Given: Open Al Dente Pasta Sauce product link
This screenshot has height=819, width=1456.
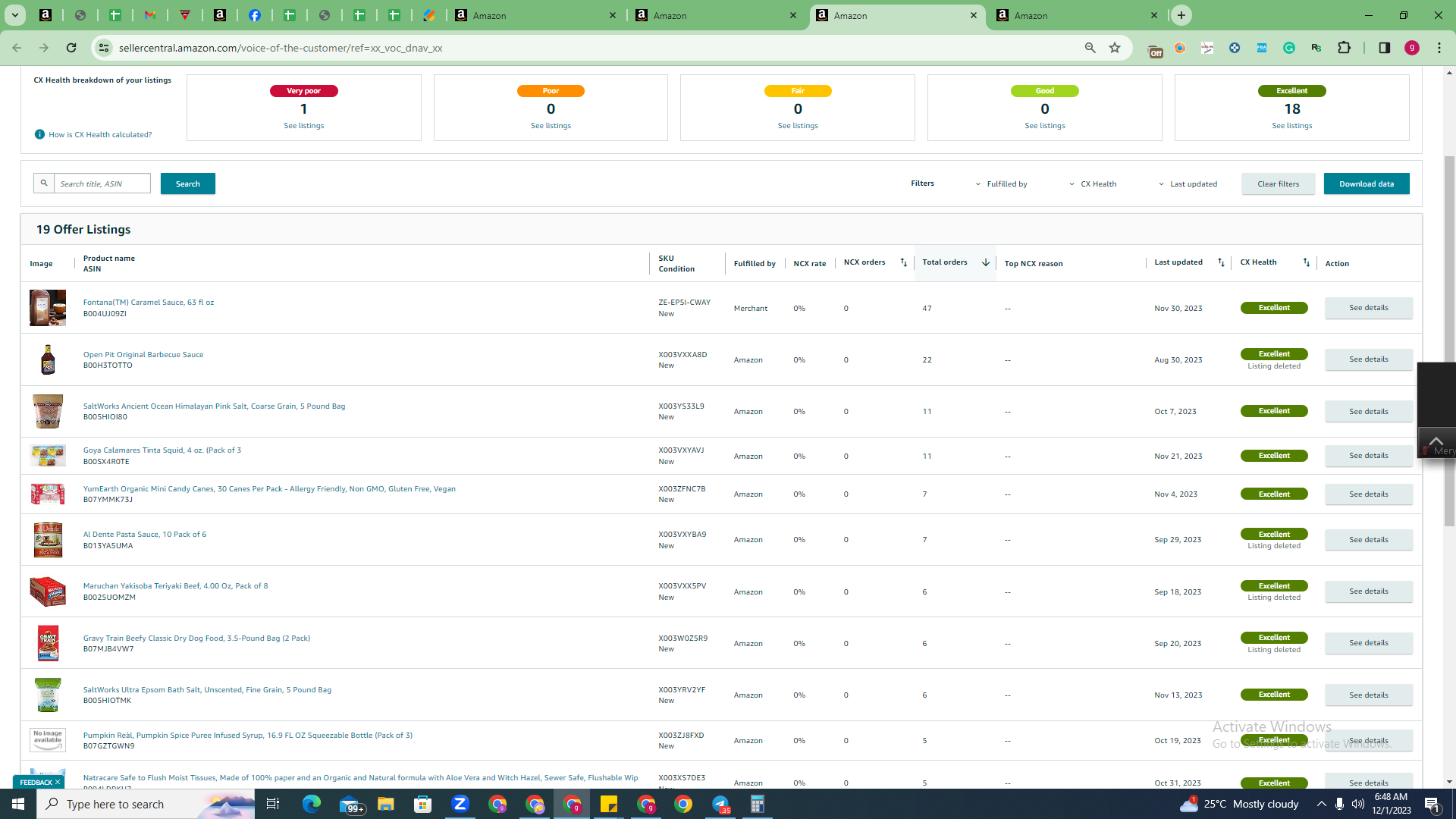Looking at the screenshot, I should coord(145,534).
